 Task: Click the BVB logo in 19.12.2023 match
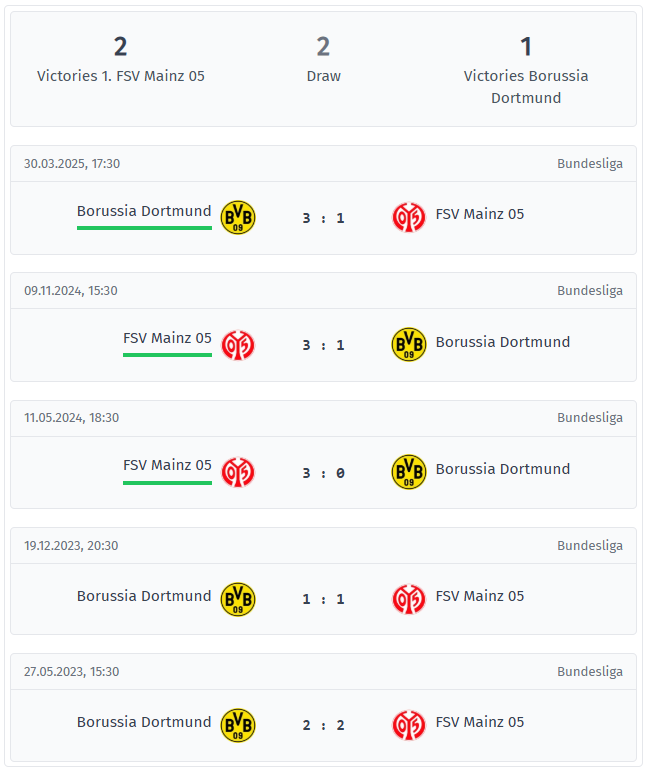(238, 599)
